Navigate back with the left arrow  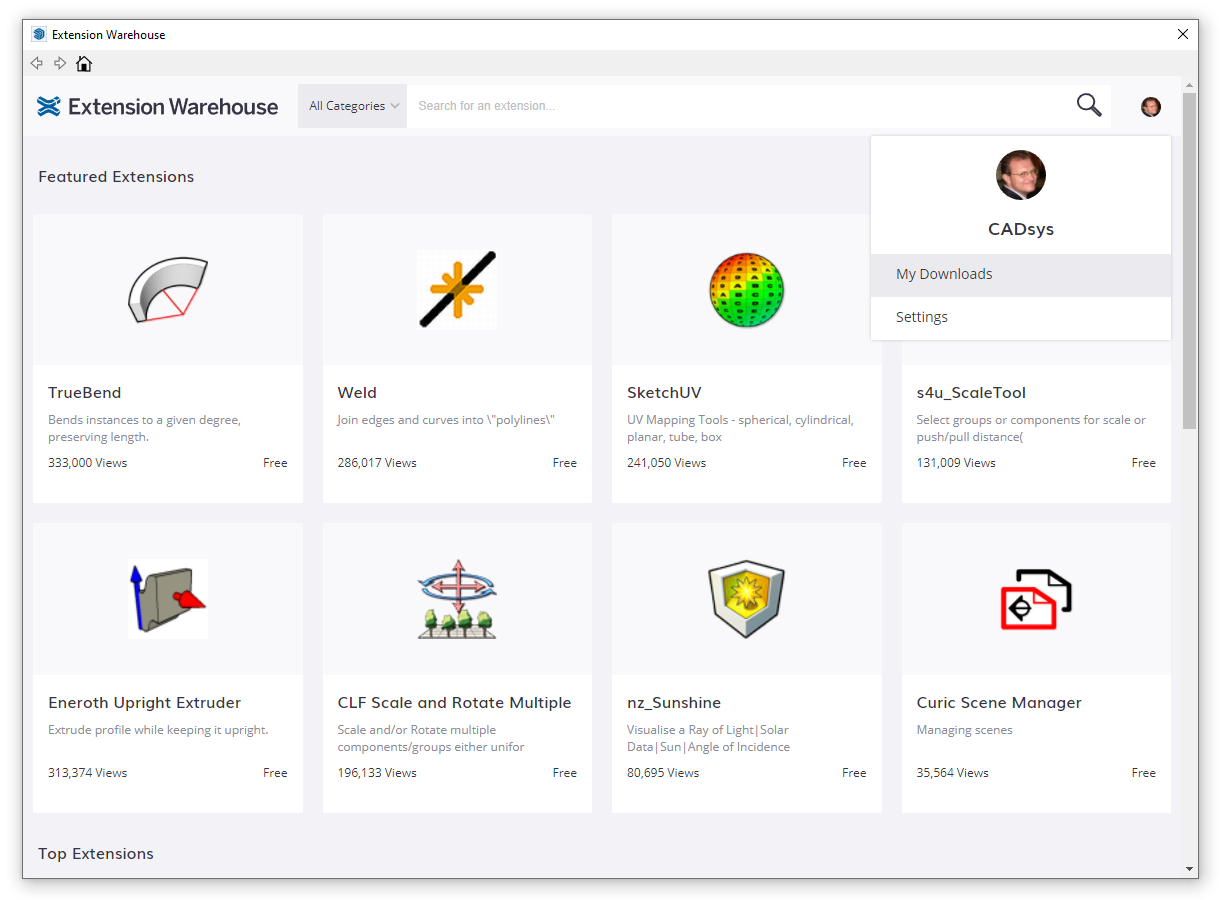click(37, 64)
